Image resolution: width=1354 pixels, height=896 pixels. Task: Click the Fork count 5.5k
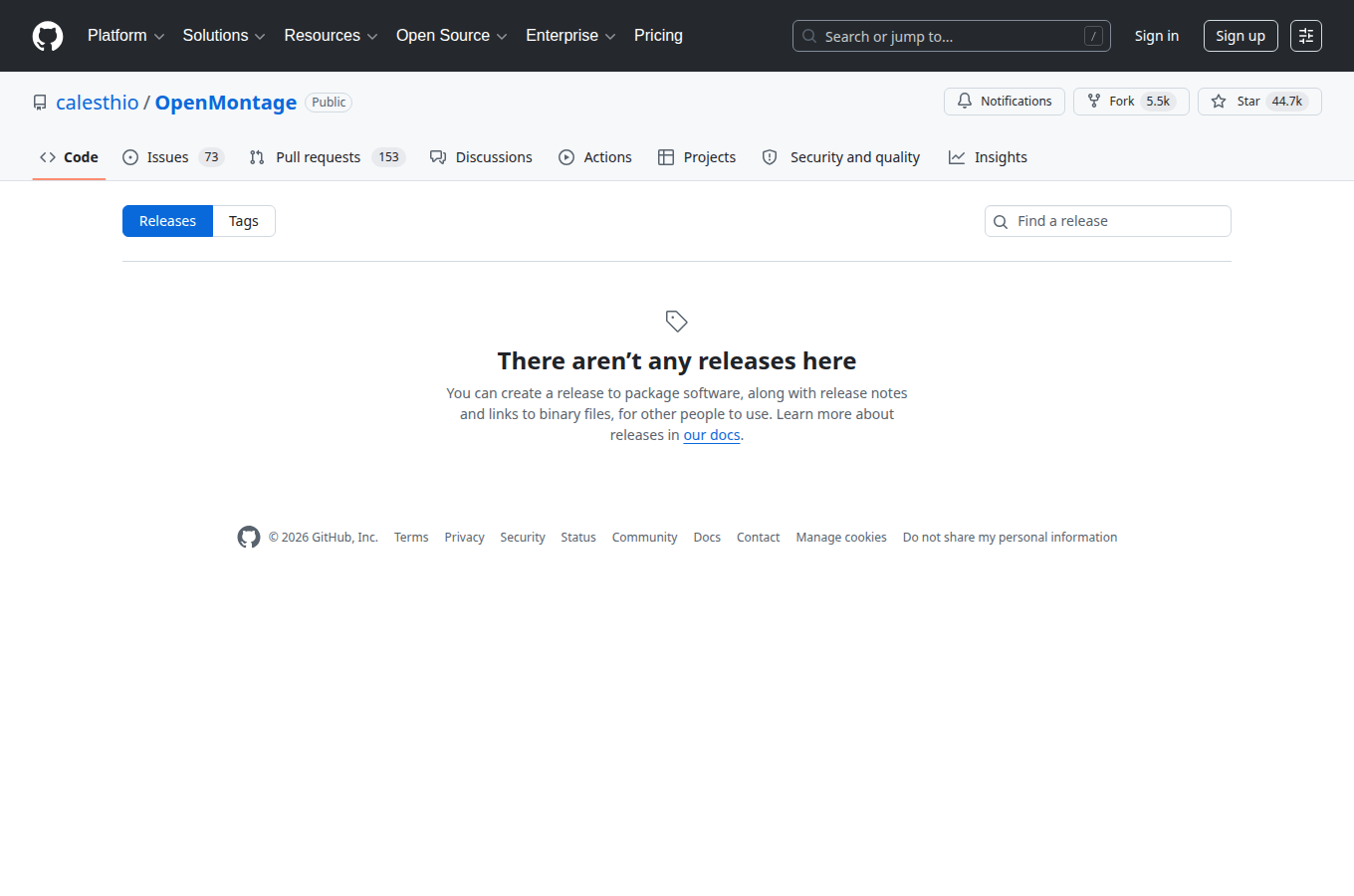(x=1158, y=102)
